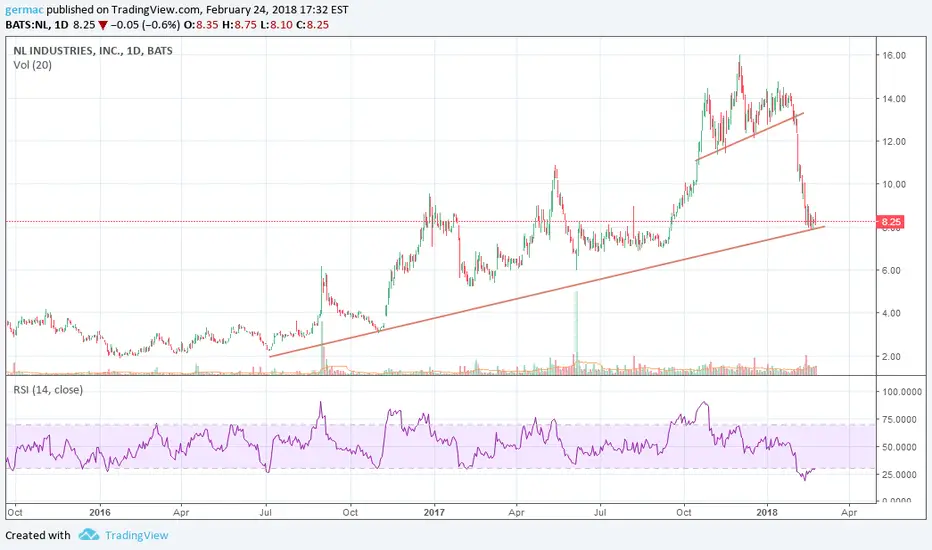Viewport: 932px width, 550px height.
Task: Click the BATS:NL ticker symbol text
Action: coord(27,25)
